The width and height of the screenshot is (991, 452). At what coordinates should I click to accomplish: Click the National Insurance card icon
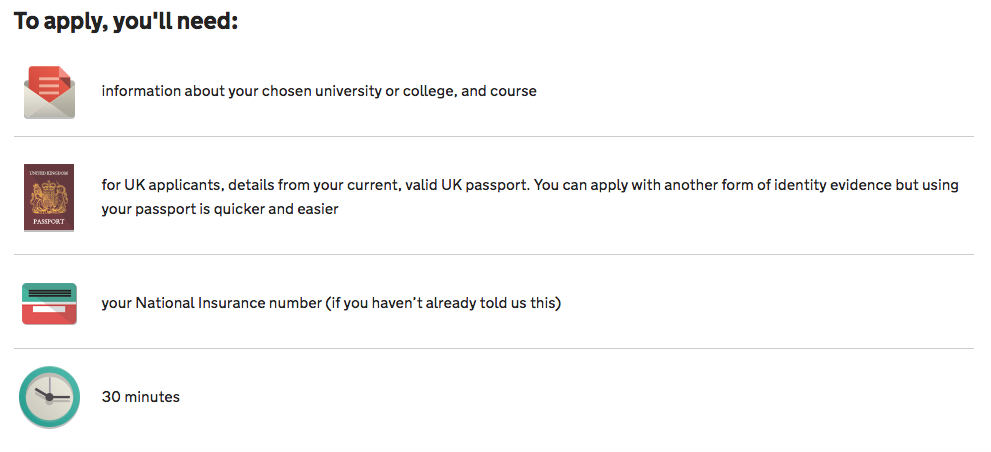(x=49, y=304)
